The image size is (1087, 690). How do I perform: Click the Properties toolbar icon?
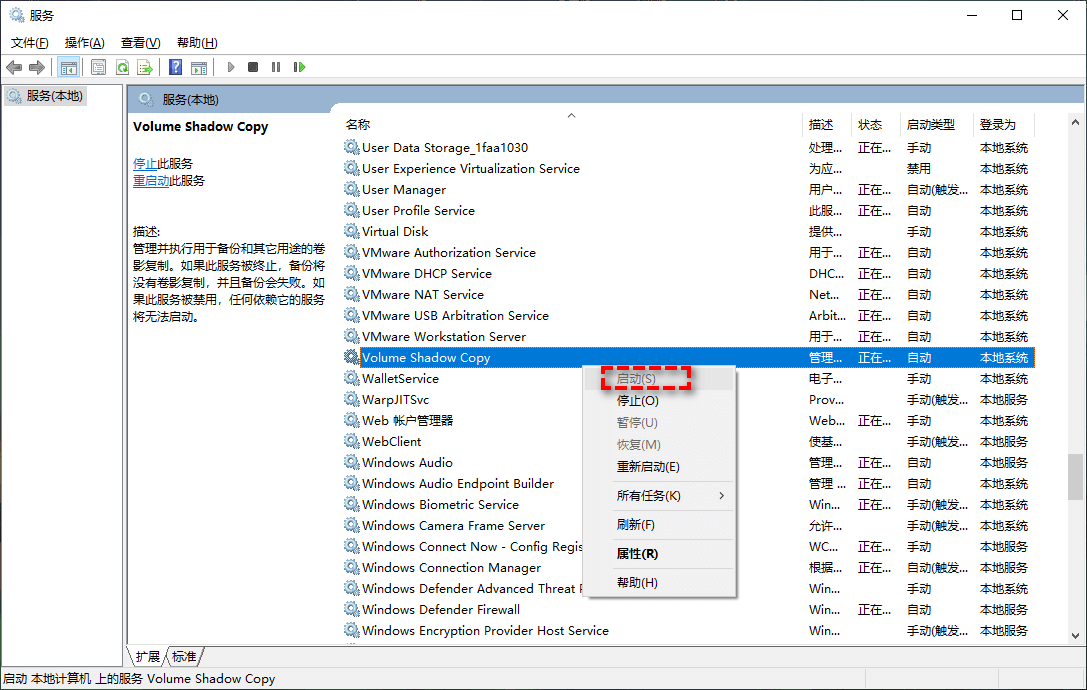coord(98,67)
